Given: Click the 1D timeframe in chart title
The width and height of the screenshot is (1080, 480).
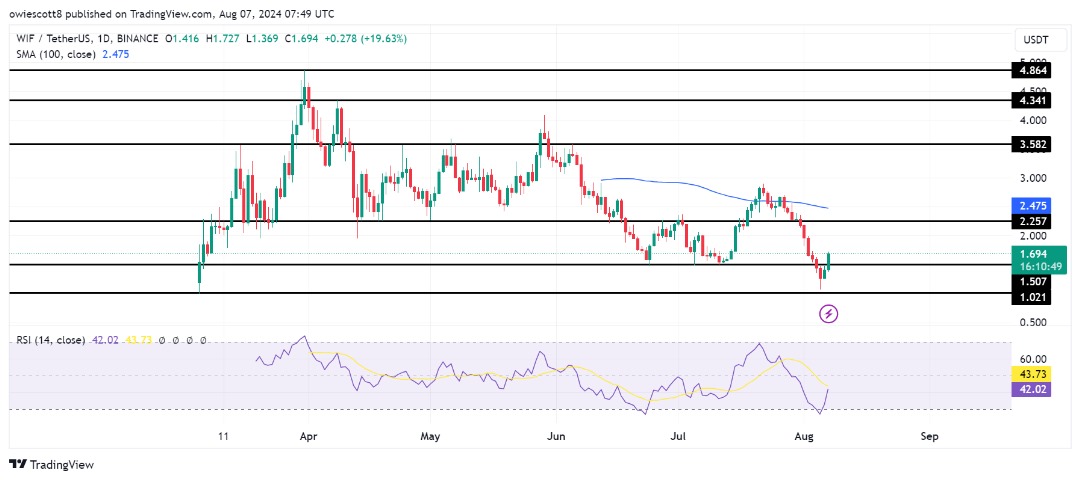Looking at the screenshot, I should [100, 39].
